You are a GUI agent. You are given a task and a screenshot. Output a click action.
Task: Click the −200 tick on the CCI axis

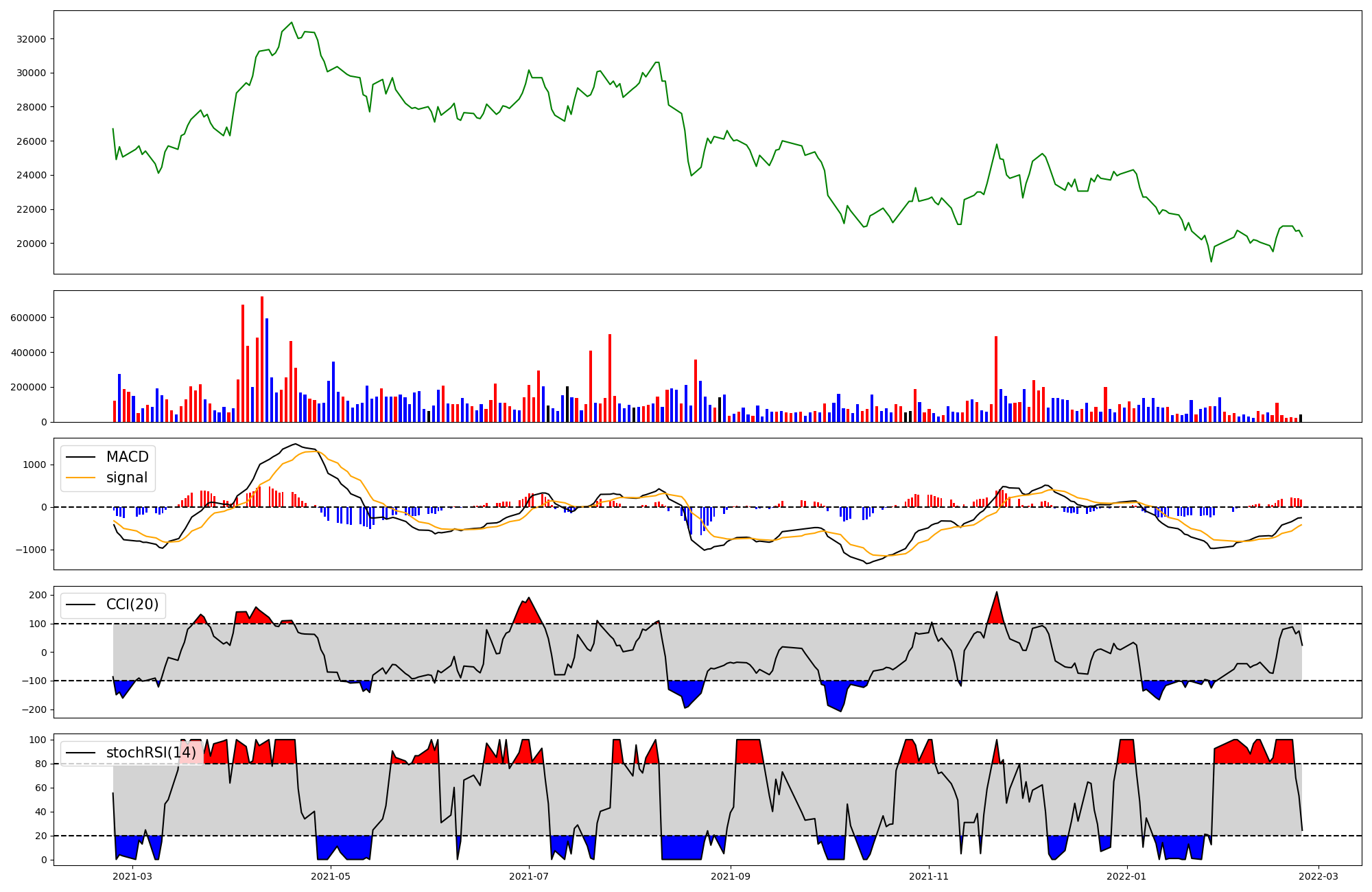pyautogui.click(x=33, y=709)
